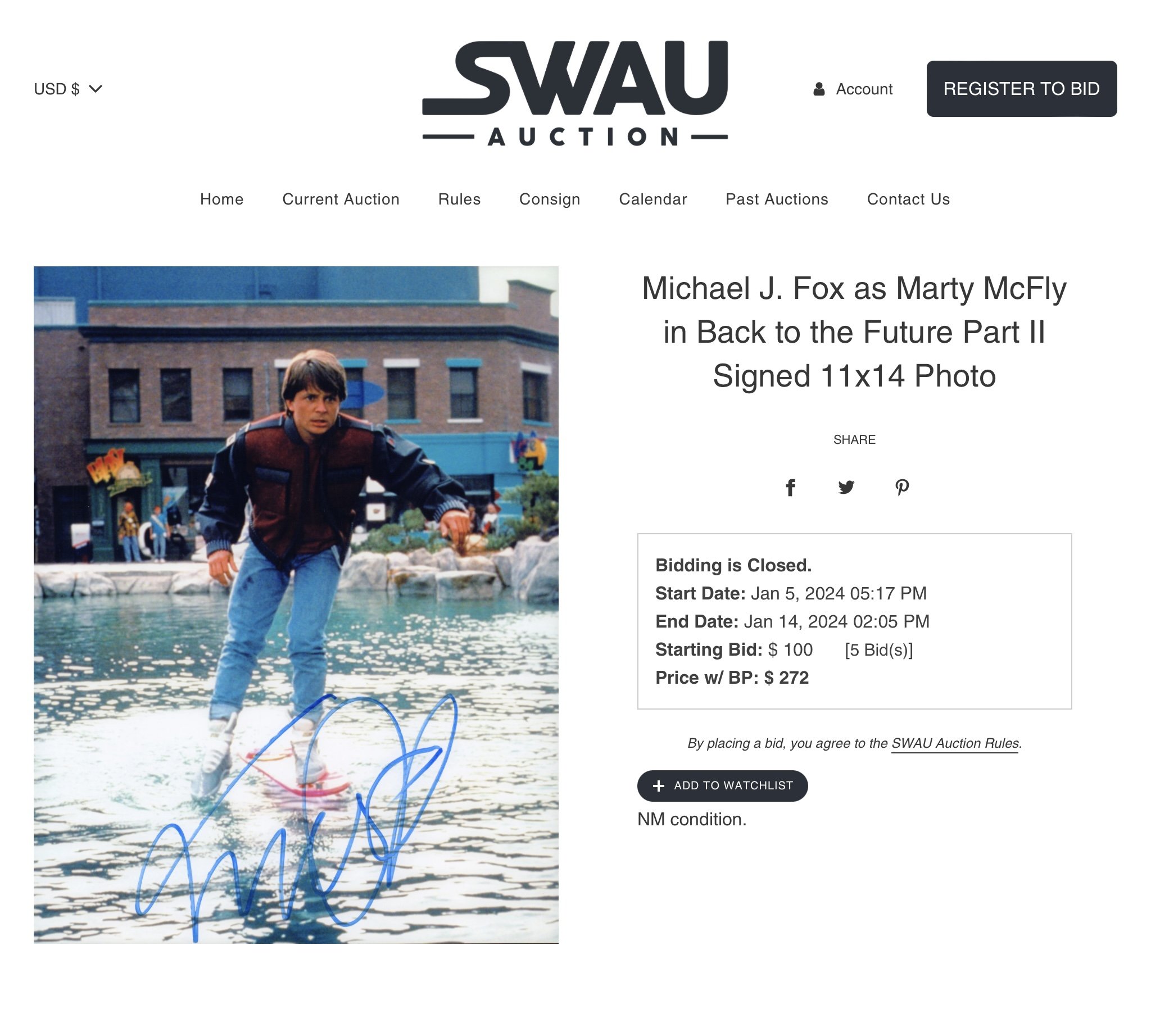
Task: Open the Contact Us page
Action: (908, 199)
